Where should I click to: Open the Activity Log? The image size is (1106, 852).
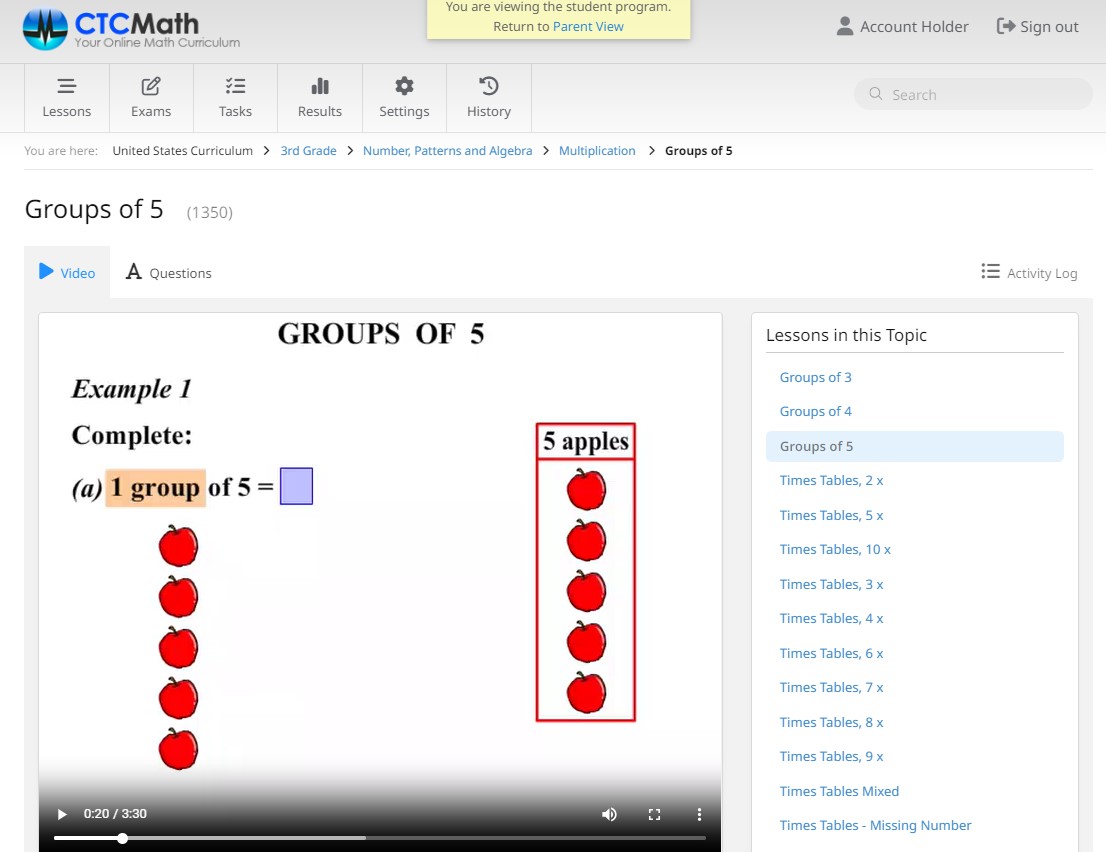[x=1029, y=273]
